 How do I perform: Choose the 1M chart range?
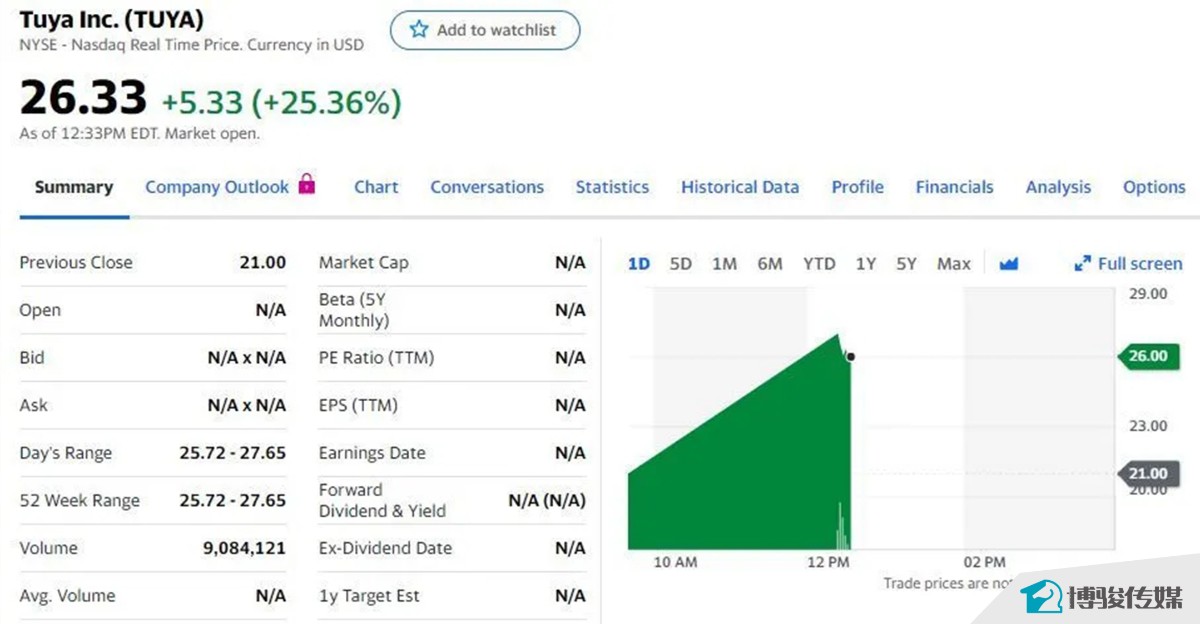point(724,264)
